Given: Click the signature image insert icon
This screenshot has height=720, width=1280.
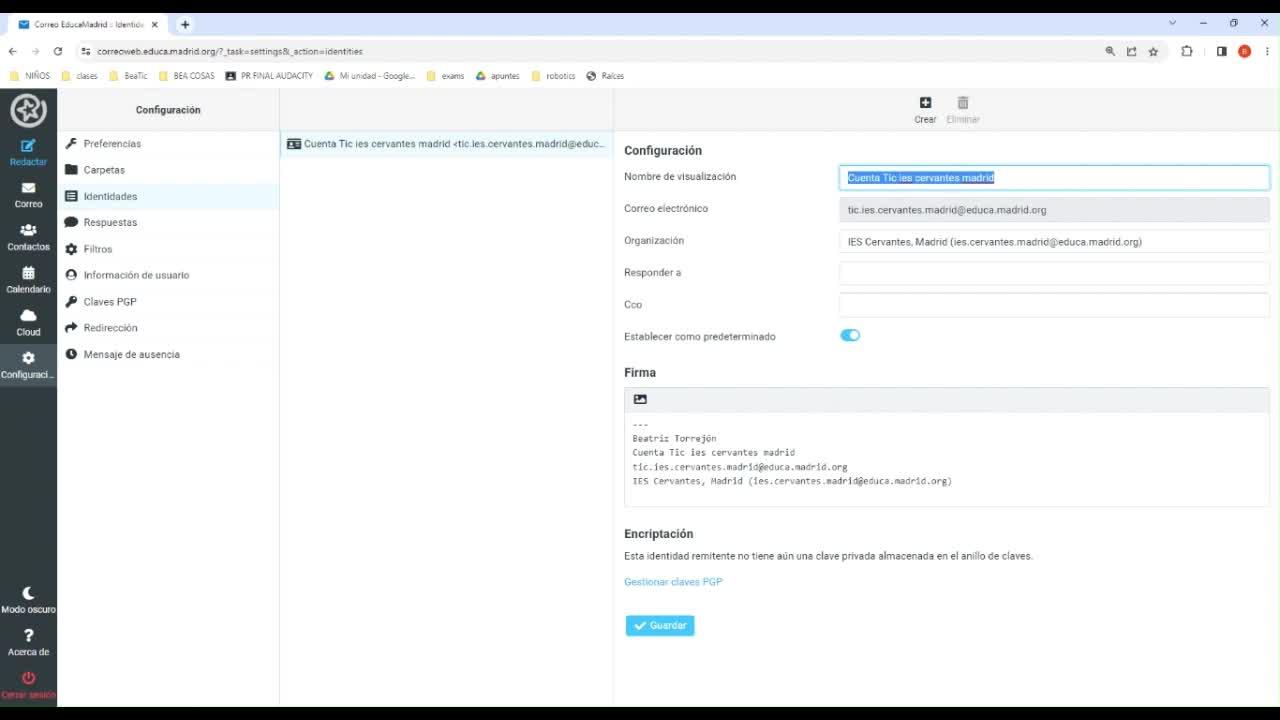Looking at the screenshot, I should [x=640, y=399].
